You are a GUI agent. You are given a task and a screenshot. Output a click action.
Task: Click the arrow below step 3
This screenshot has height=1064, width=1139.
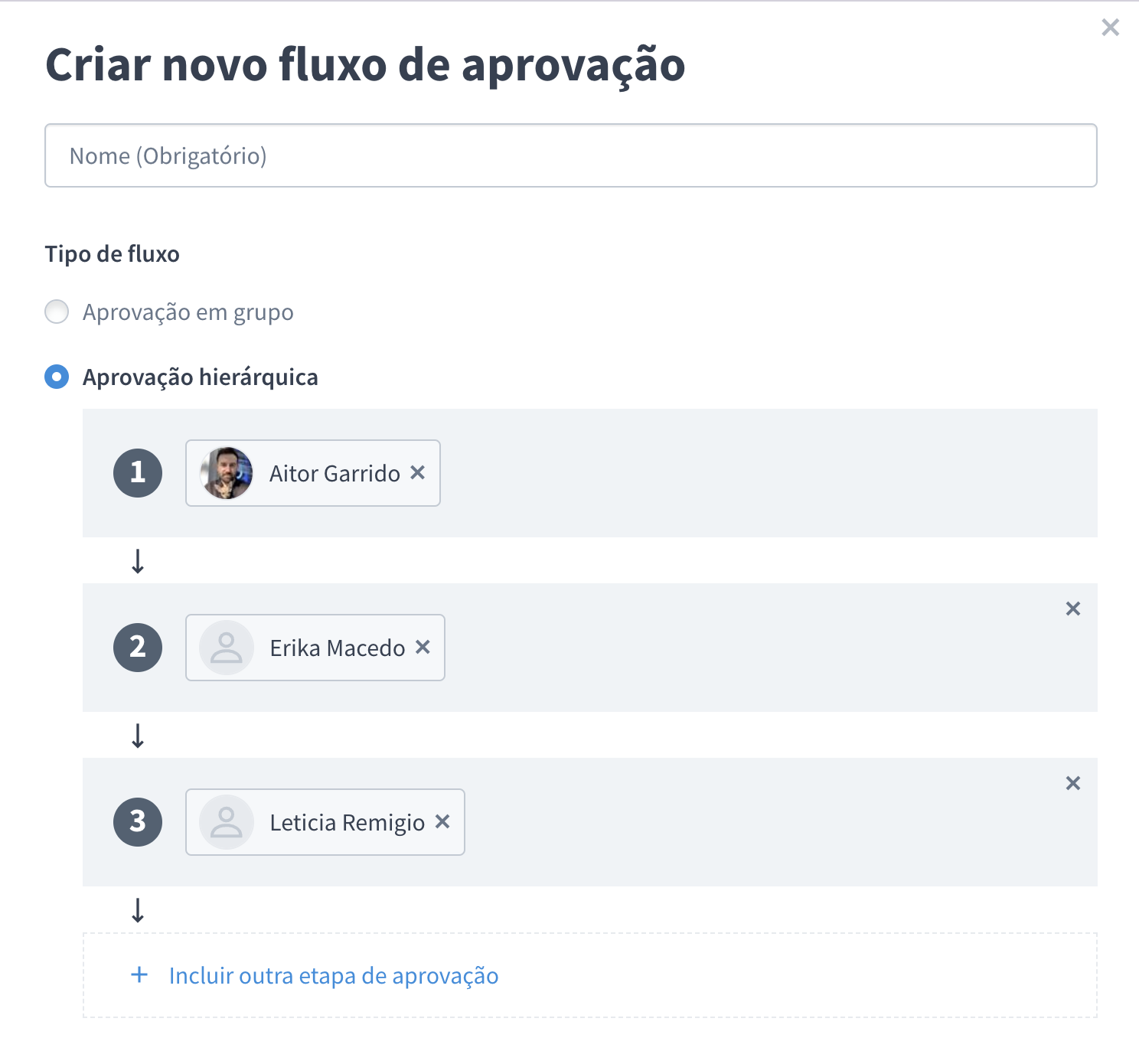[138, 911]
